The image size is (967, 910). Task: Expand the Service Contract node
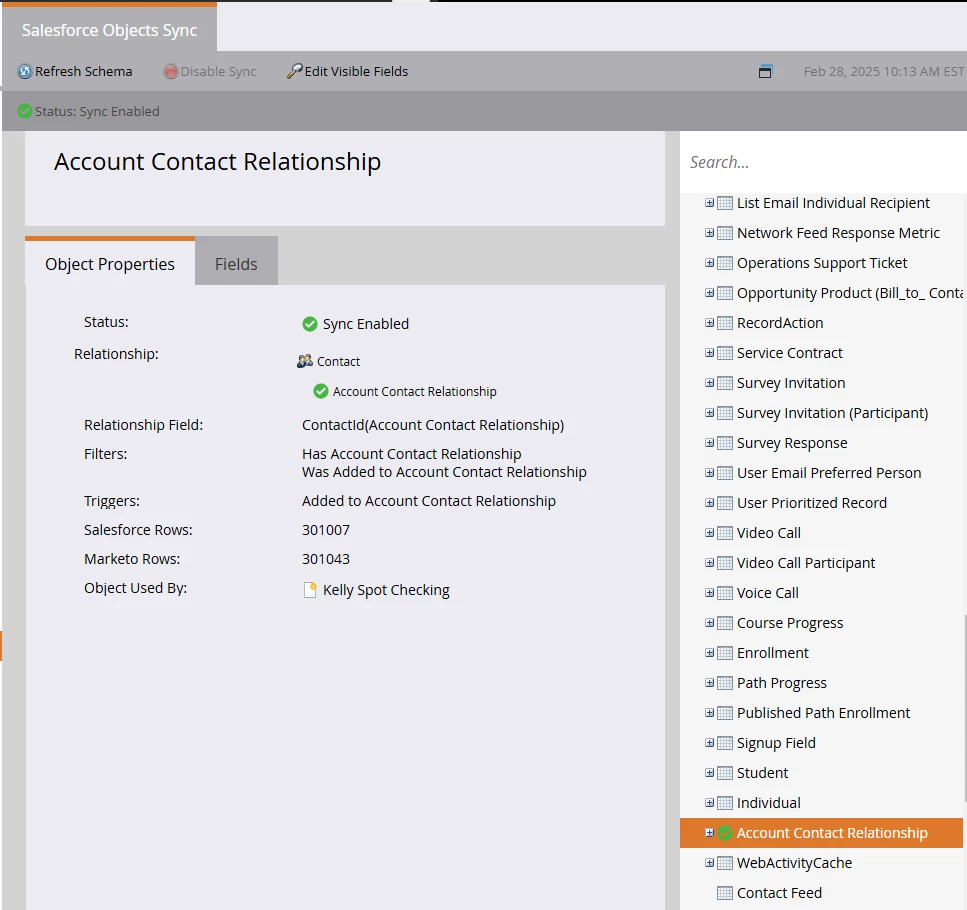709,353
